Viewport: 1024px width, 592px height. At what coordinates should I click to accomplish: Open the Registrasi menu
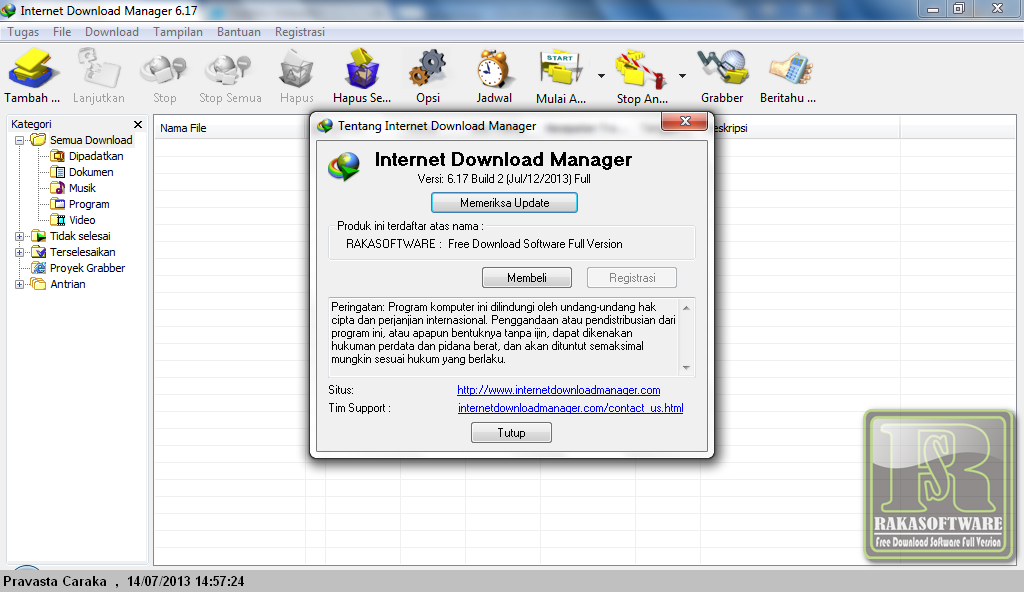[x=300, y=32]
